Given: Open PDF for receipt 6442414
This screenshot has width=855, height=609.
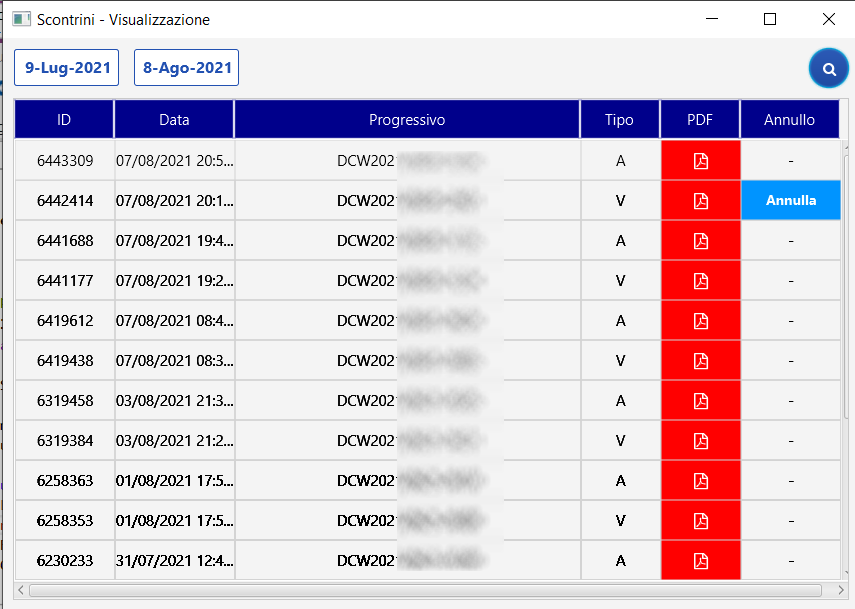Looking at the screenshot, I should click(701, 201).
